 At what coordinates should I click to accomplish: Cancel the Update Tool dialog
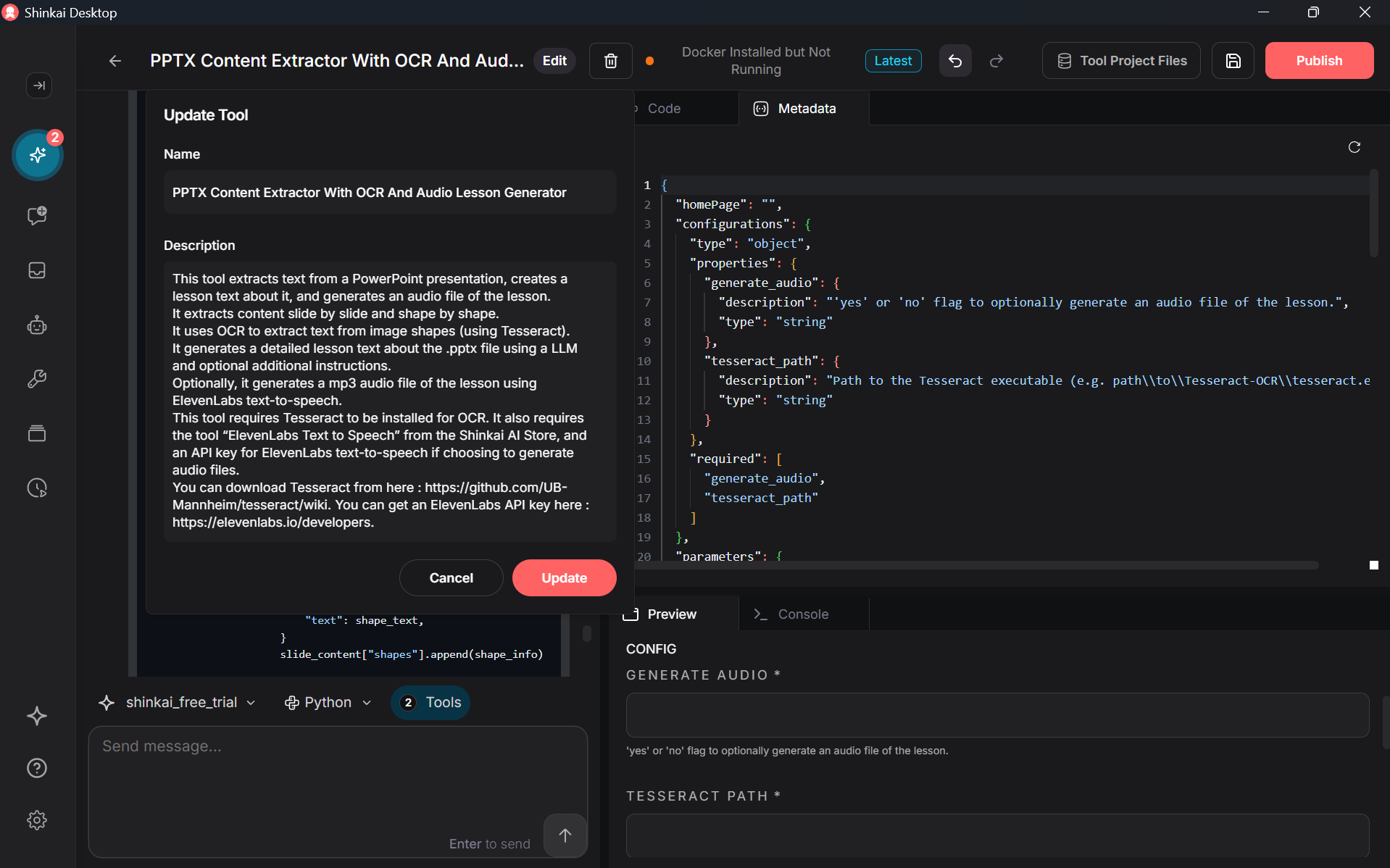[451, 577]
